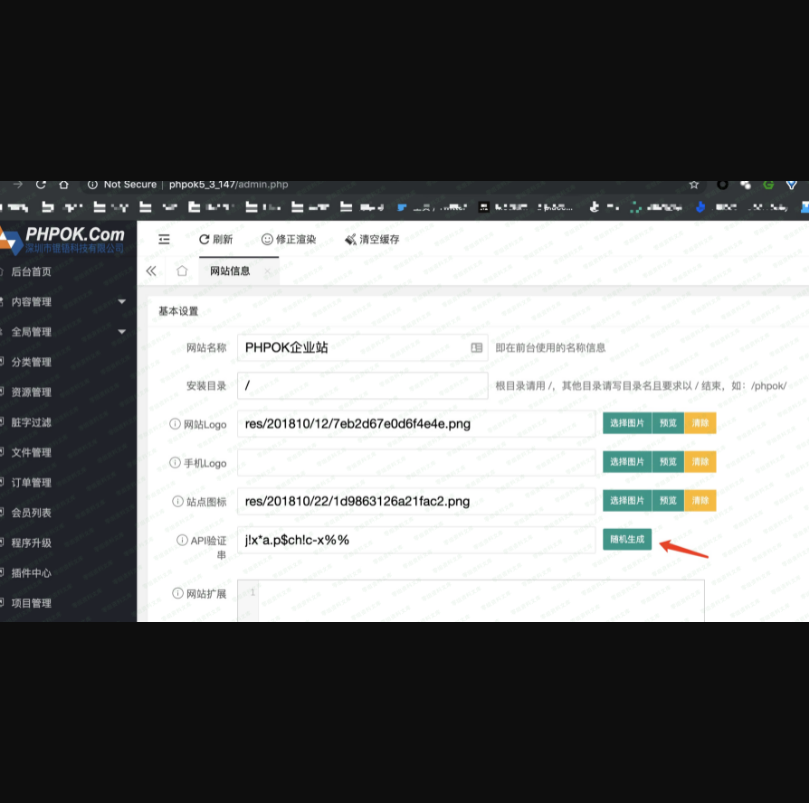The image size is (809, 803).
Task: Expand the 全局管理 sidebar menu arrow
Action: (122, 332)
